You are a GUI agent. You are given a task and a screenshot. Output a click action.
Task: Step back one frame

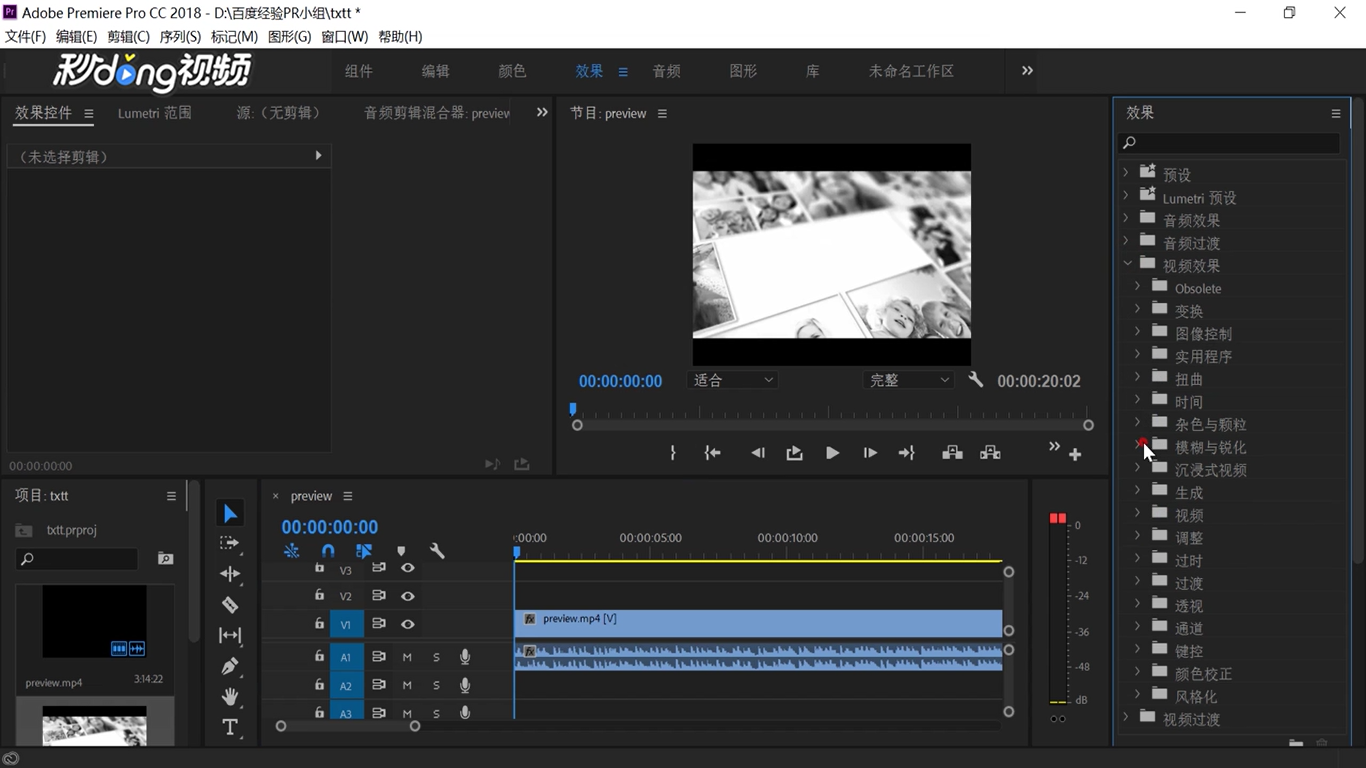coord(757,453)
